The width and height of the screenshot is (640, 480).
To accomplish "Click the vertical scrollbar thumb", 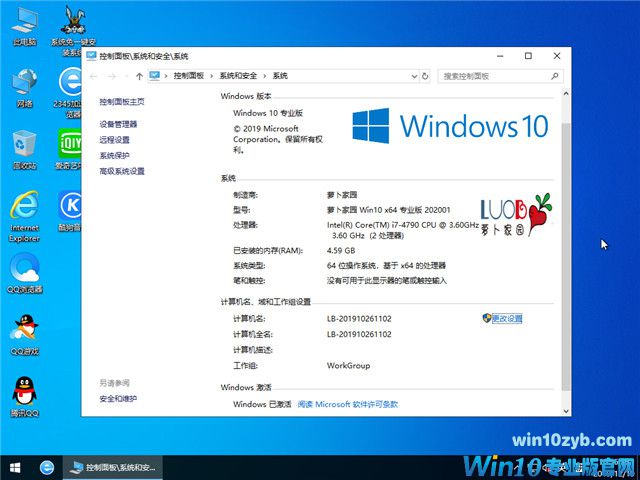I will 566,256.
